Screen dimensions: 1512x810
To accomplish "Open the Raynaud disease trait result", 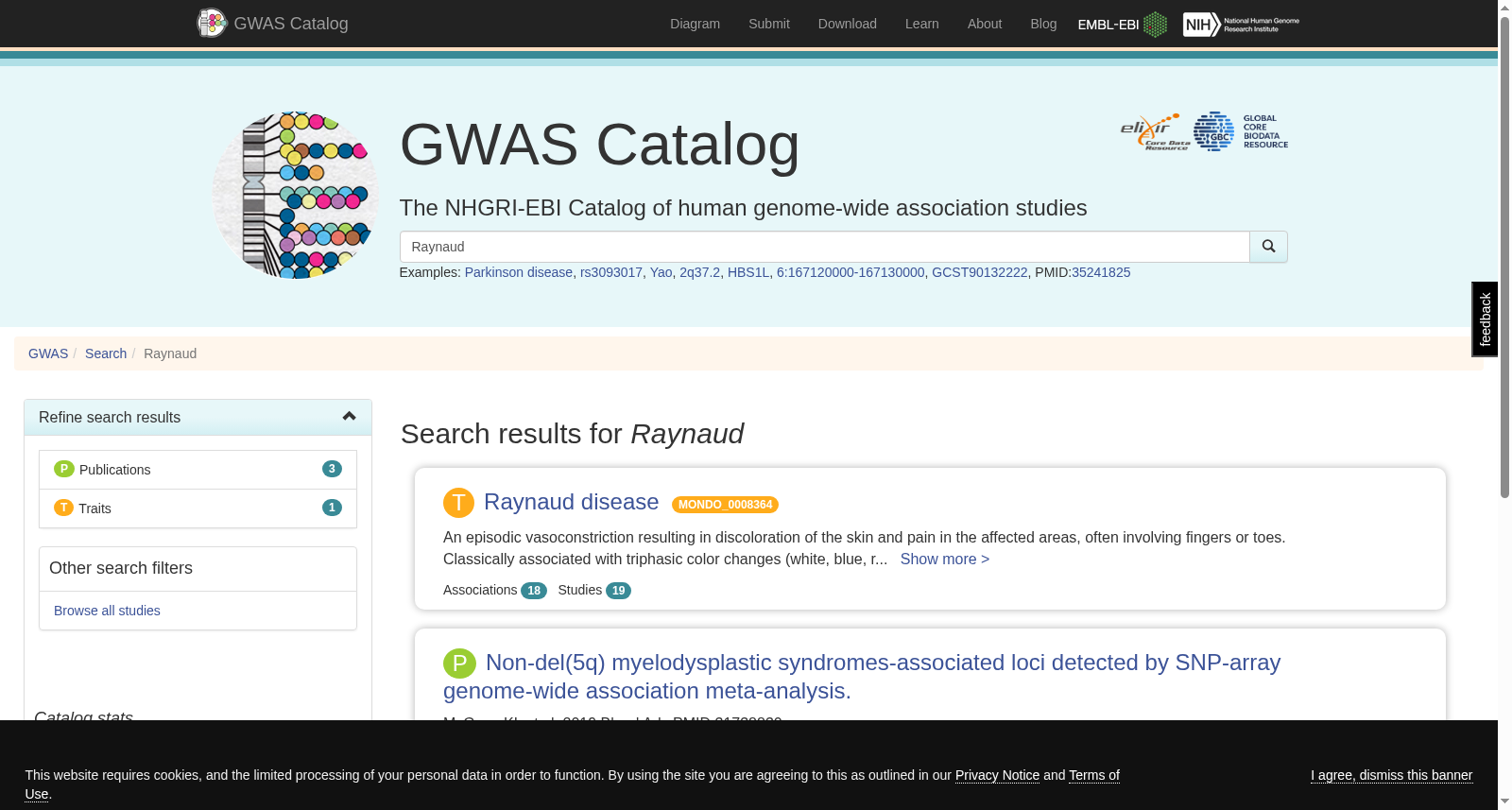I will tap(571, 502).
